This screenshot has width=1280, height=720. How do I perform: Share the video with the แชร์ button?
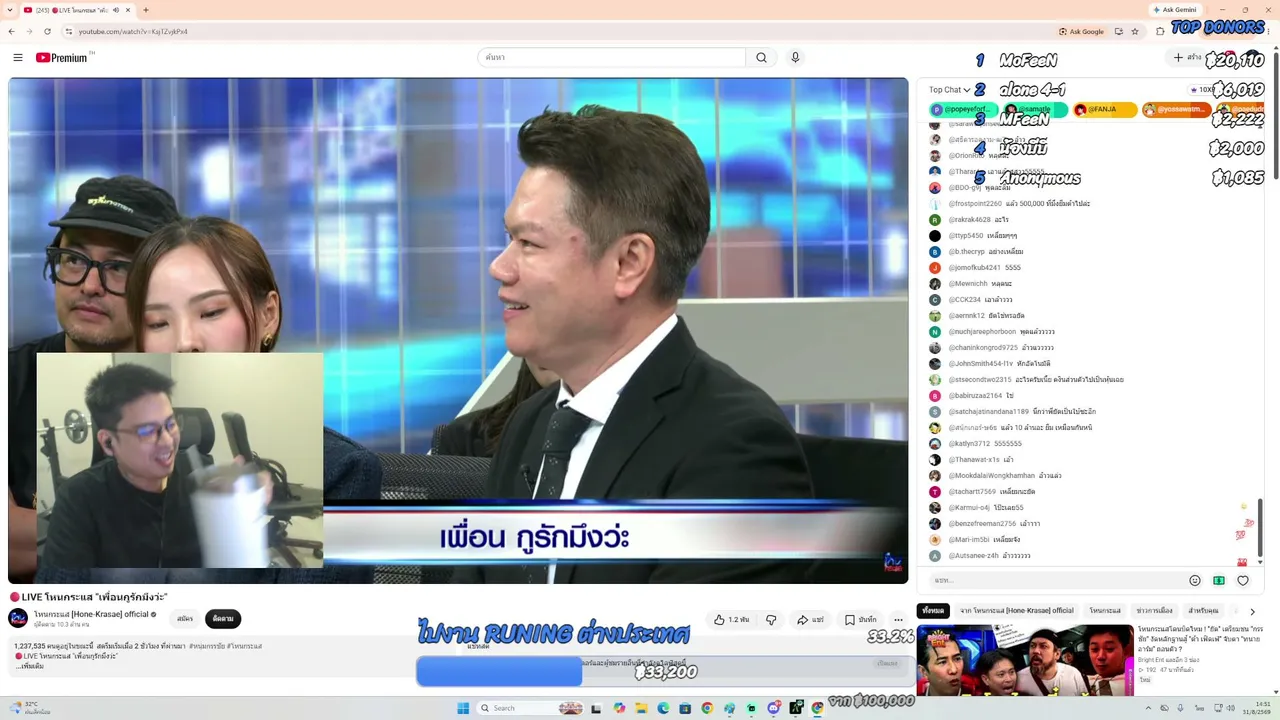click(x=810, y=620)
